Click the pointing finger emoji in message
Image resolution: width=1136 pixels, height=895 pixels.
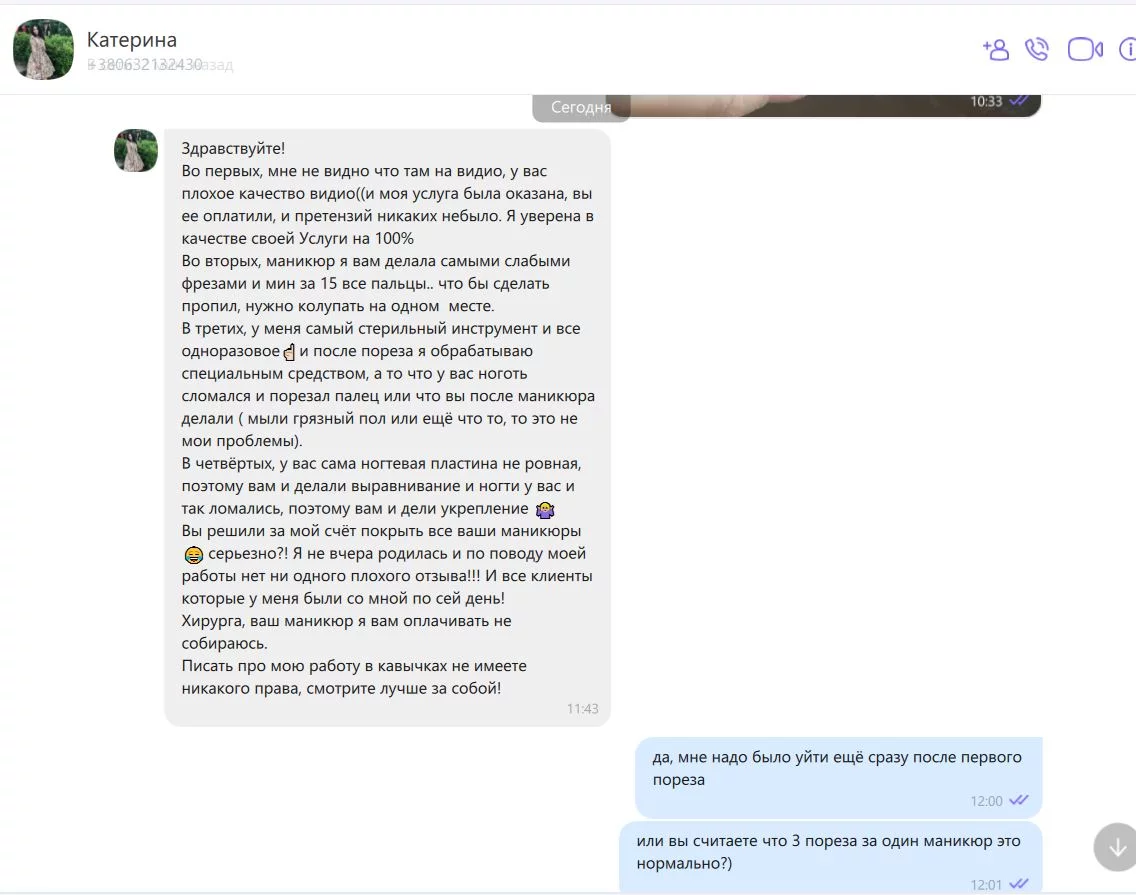(x=289, y=352)
